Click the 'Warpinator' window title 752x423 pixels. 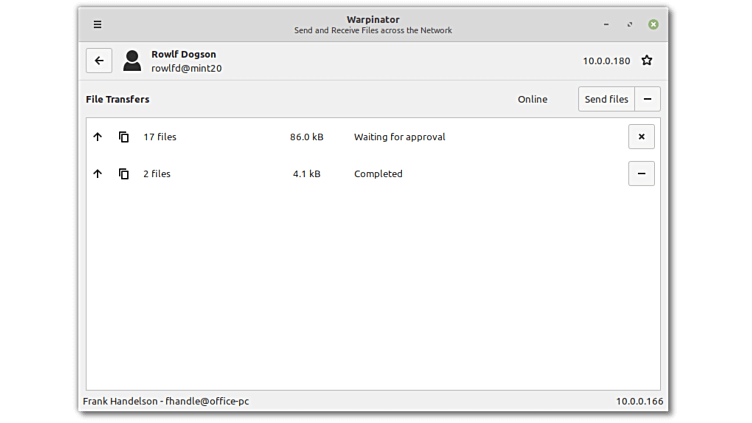pos(373,19)
